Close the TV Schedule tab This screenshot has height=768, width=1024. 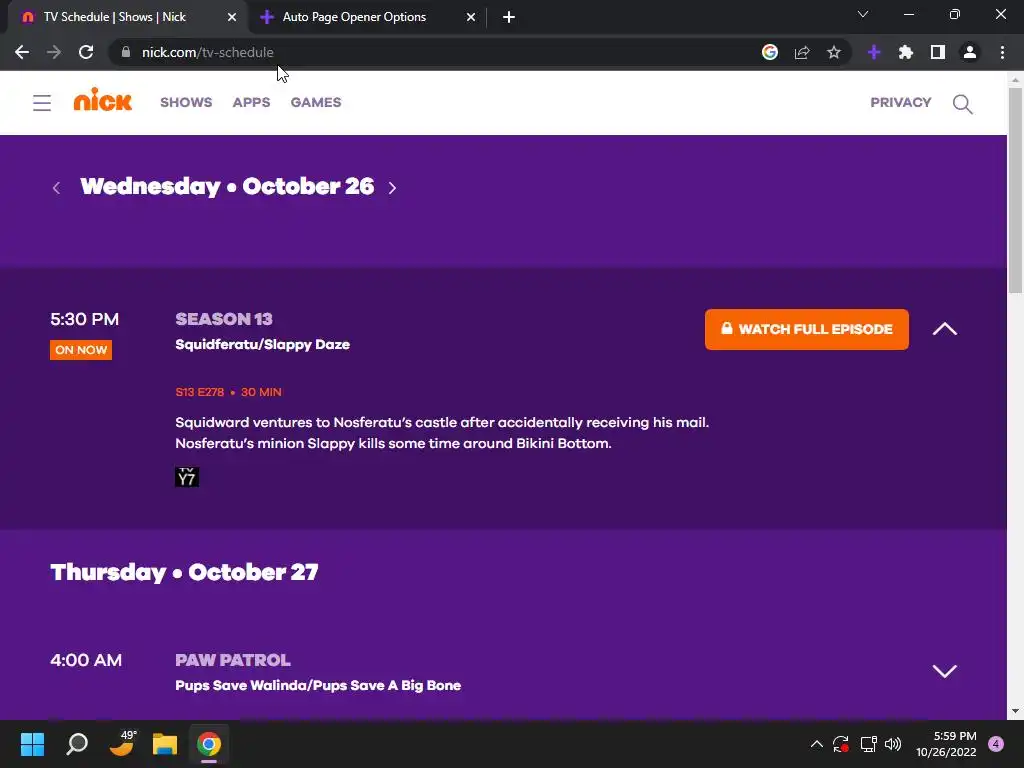coord(232,17)
